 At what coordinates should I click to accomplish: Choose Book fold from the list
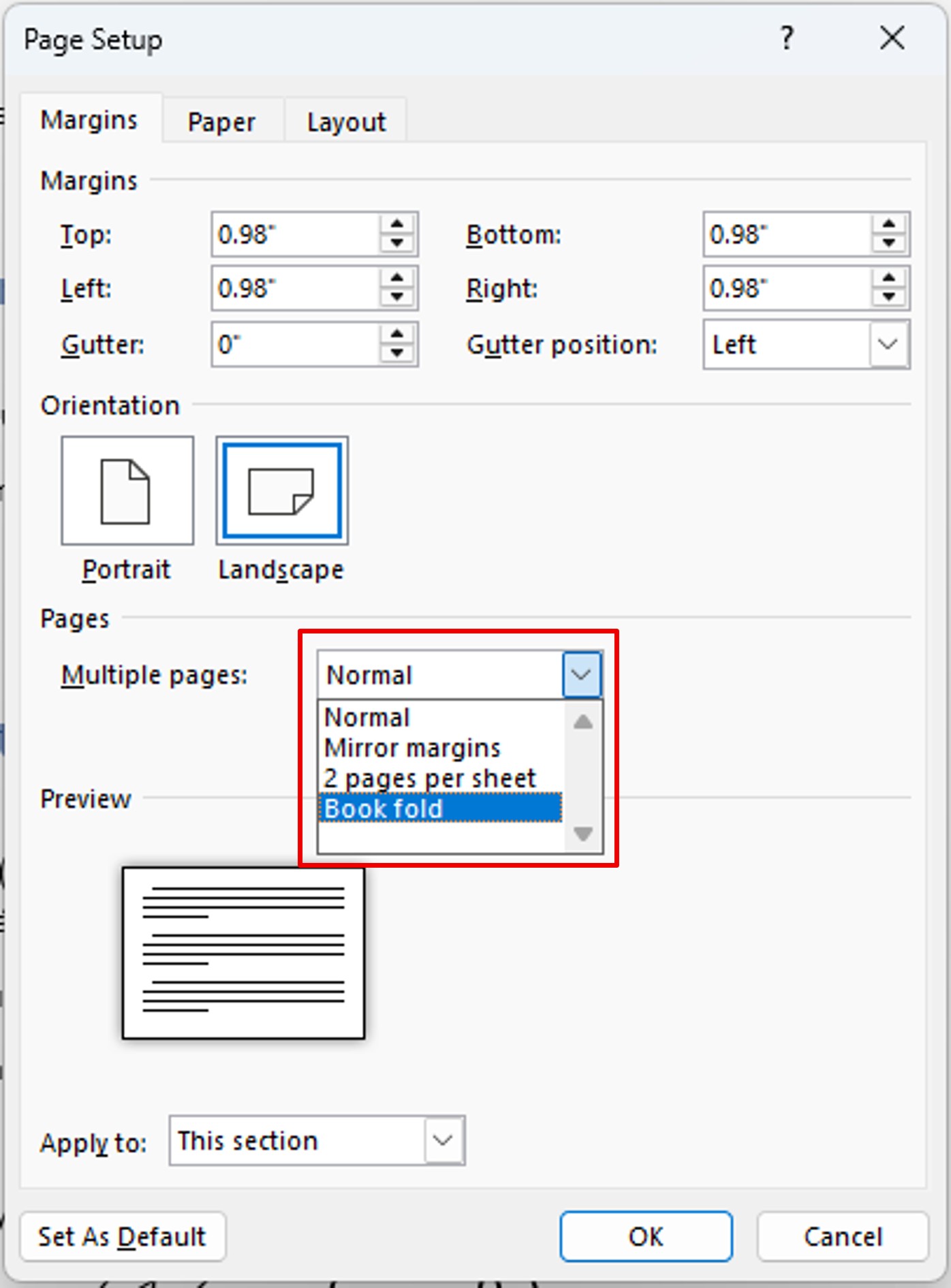pyautogui.click(x=440, y=808)
